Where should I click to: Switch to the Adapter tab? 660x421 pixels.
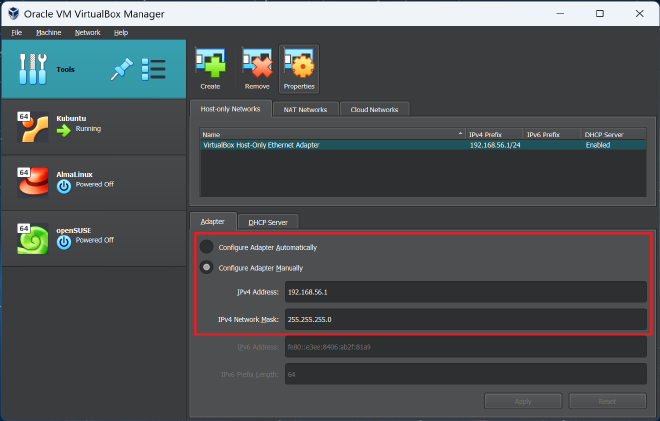213,221
